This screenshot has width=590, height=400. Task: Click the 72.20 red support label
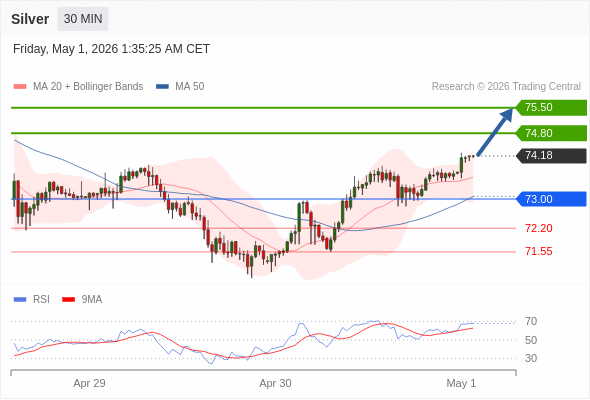539,228
